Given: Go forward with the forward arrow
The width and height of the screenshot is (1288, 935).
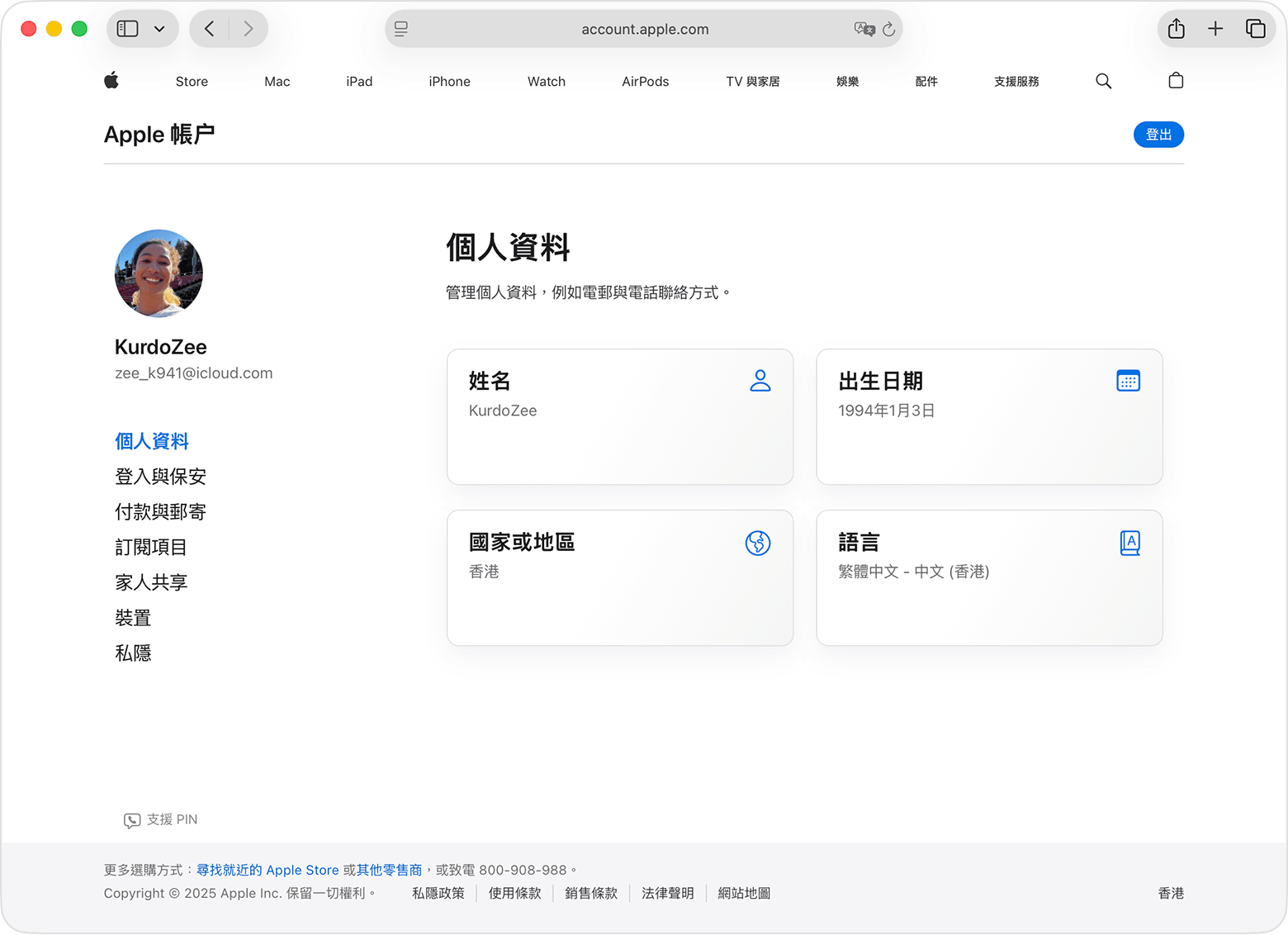Looking at the screenshot, I should click(x=249, y=29).
